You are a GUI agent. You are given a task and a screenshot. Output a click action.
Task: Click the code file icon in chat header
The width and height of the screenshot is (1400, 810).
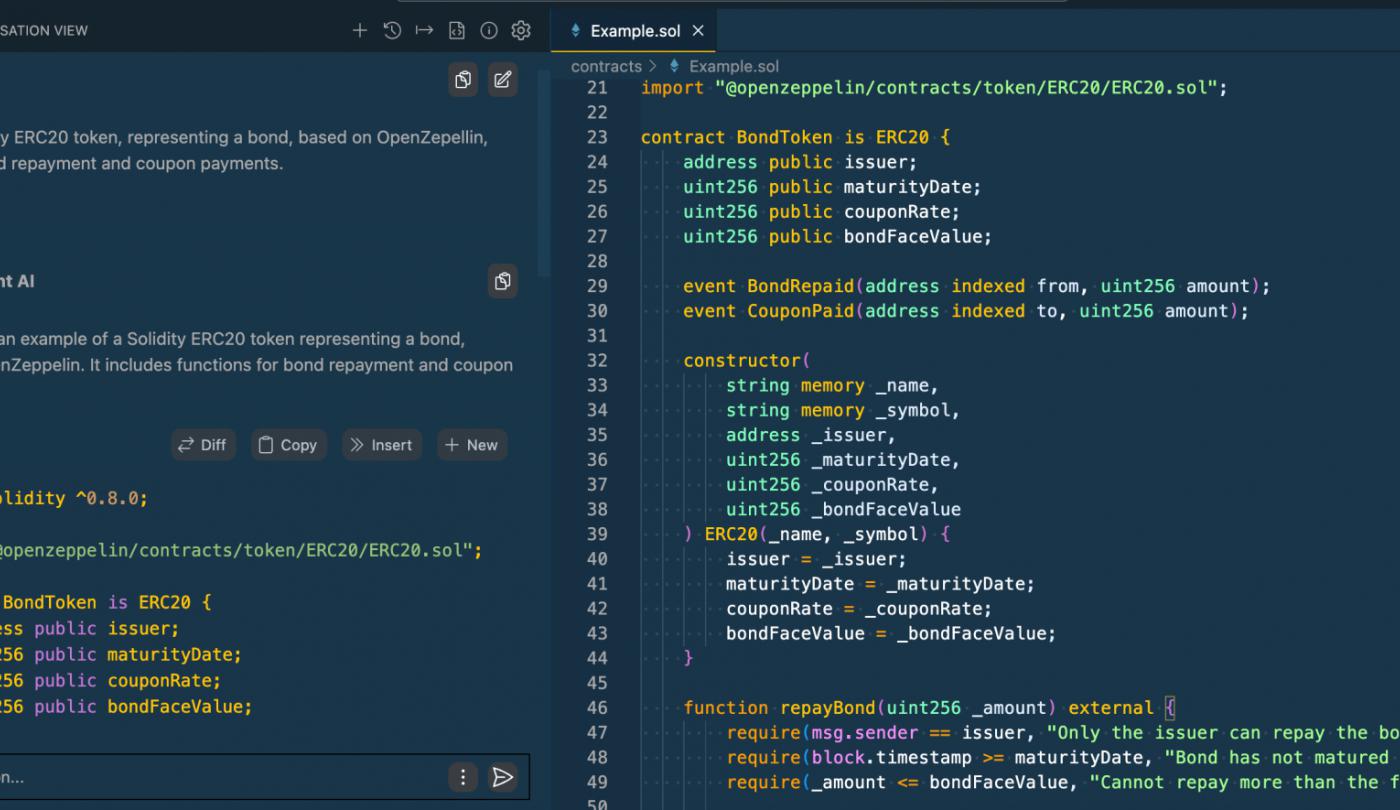456,31
